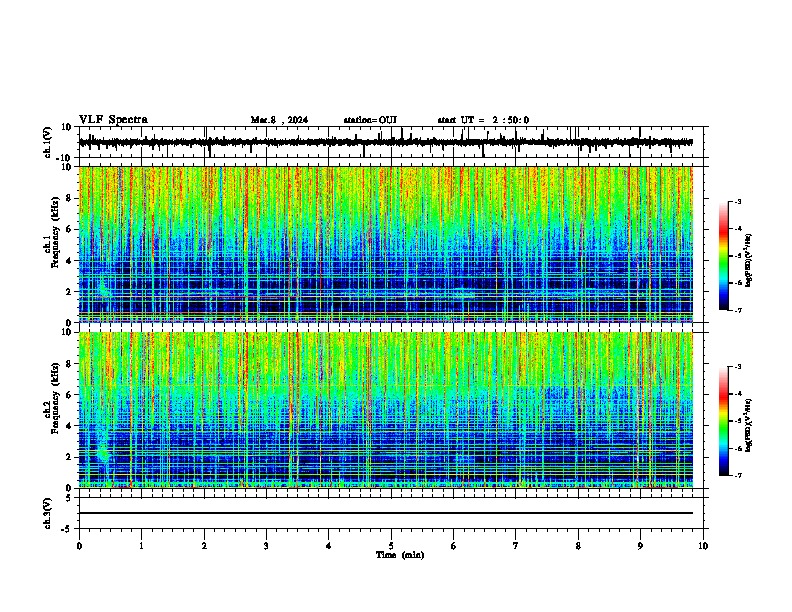792x612 pixels.
Task: Click time axis tick label "9"
Action: 640,546
